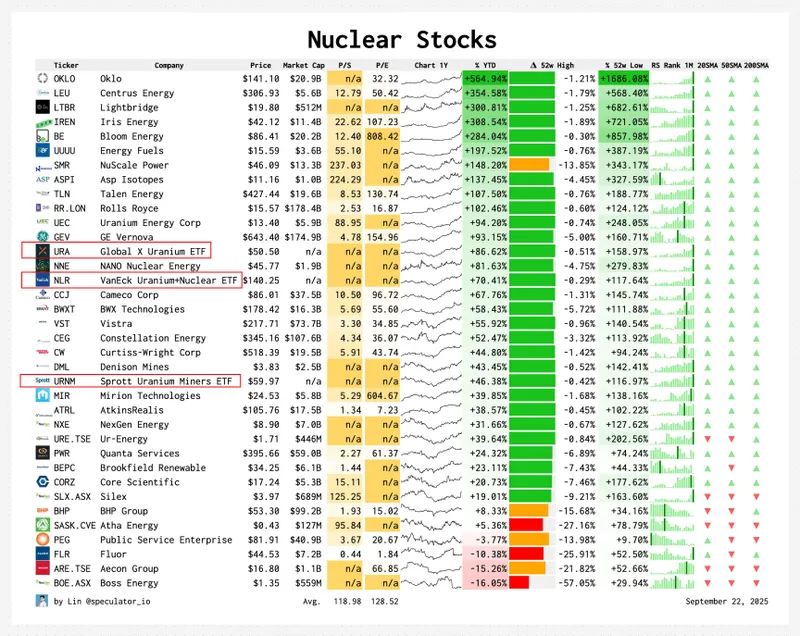Click the RS Rank 1M column header
The height and width of the screenshot is (636, 800).
tap(672, 65)
